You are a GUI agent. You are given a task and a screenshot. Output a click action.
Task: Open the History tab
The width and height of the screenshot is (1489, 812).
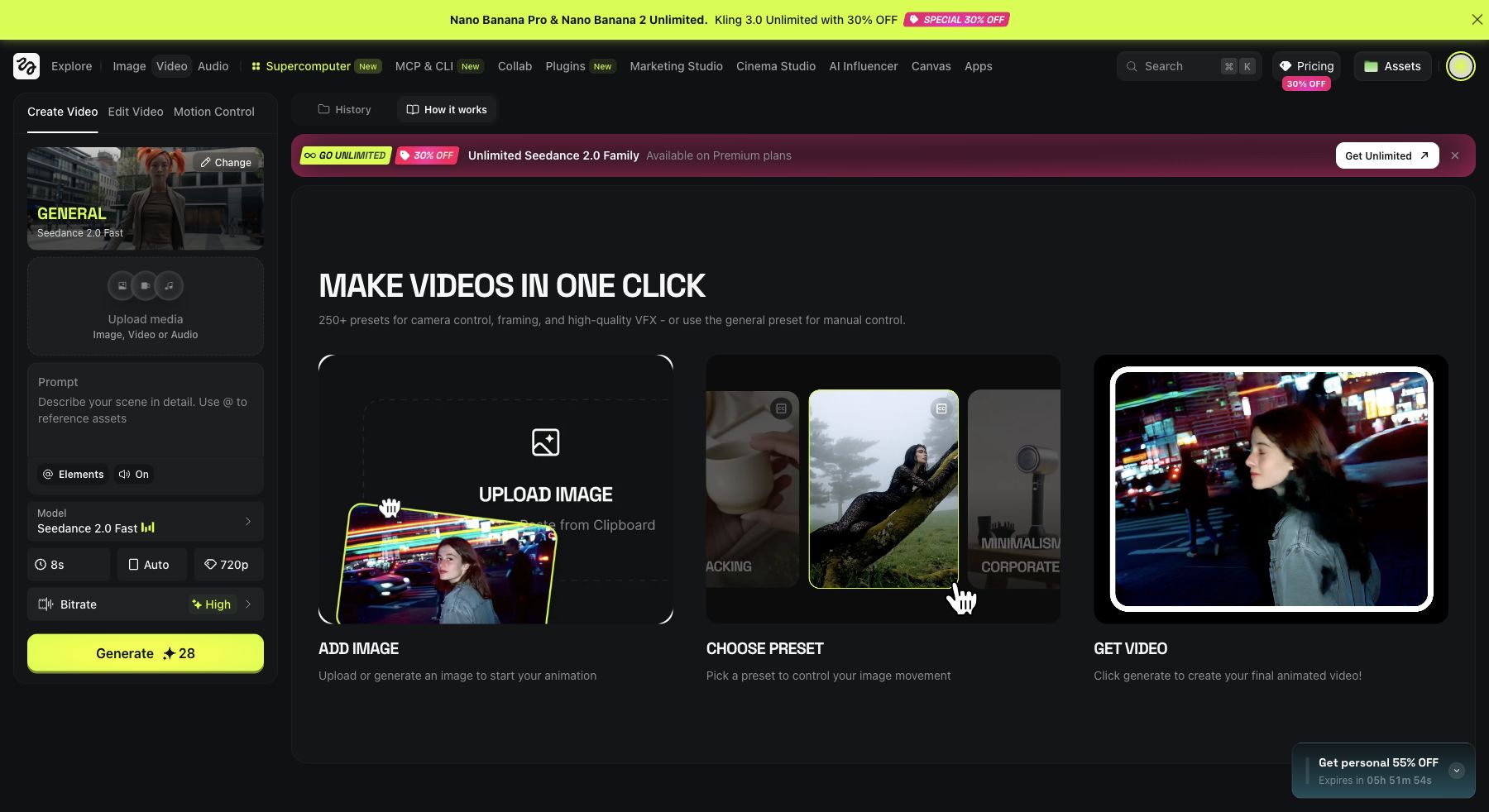coord(344,109)
